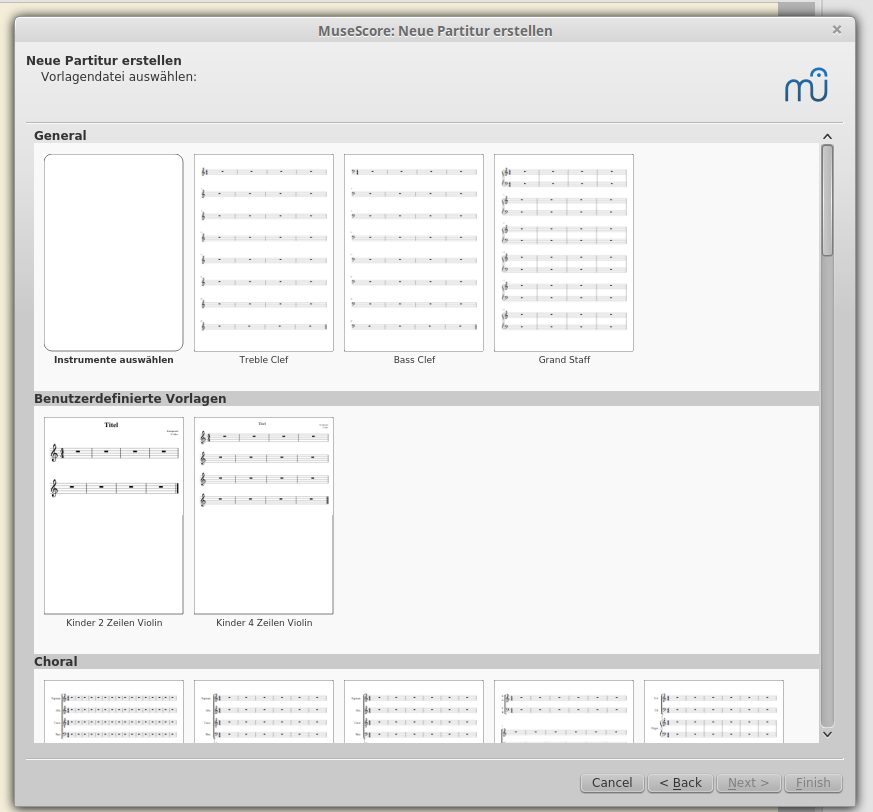Click the MuseScore logo icon
This screenshot has height=812, width=873.
click(x=807, y=85)
